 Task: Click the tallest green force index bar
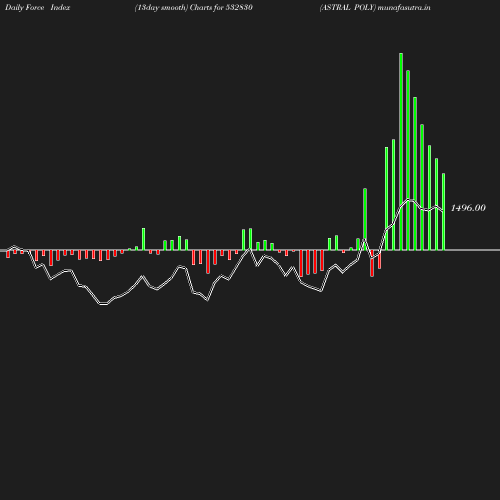click(401, 151)
